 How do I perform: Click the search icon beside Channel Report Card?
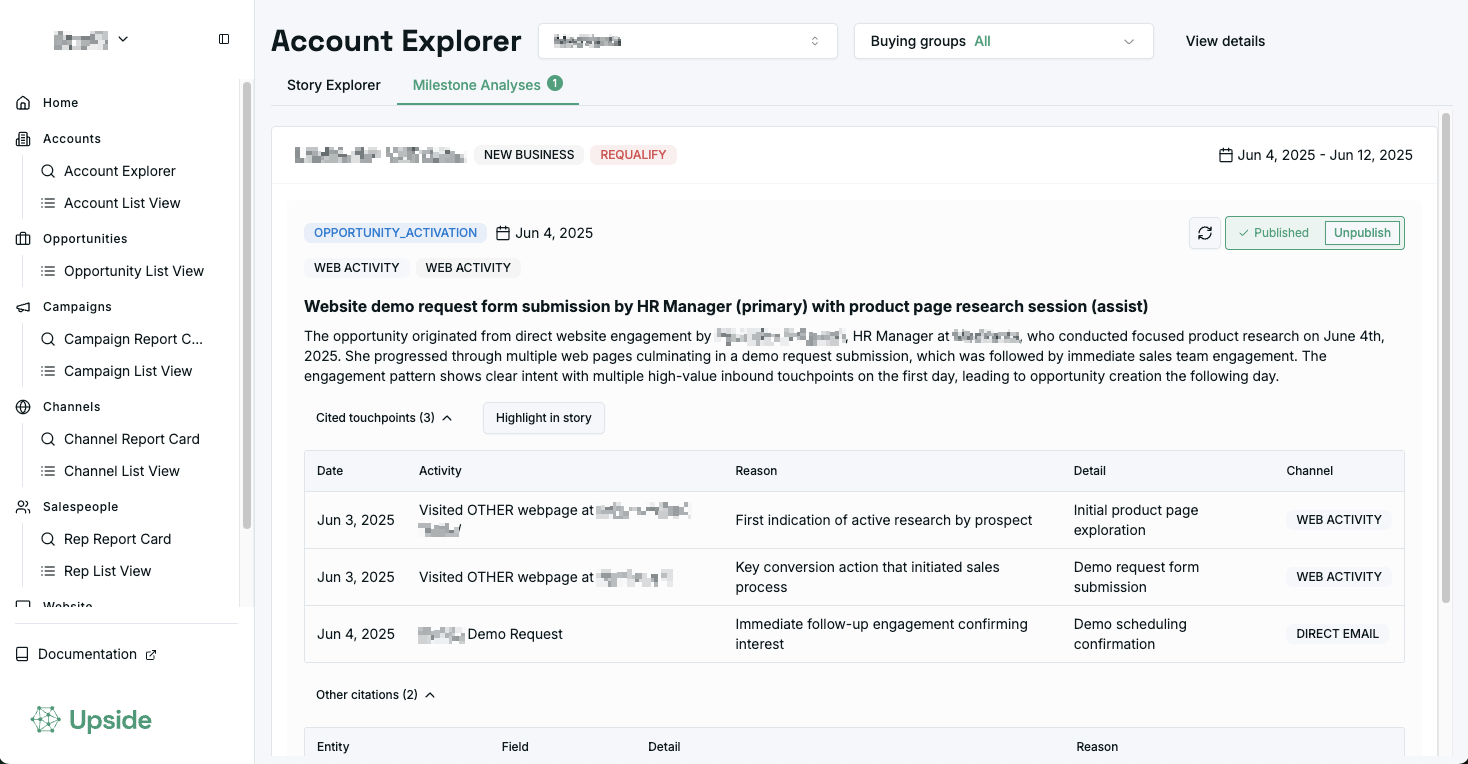[48, 439]
